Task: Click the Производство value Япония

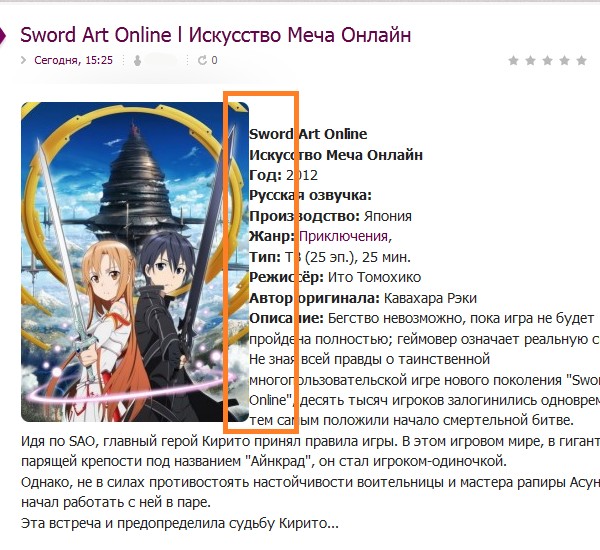Action: point(388,216)
